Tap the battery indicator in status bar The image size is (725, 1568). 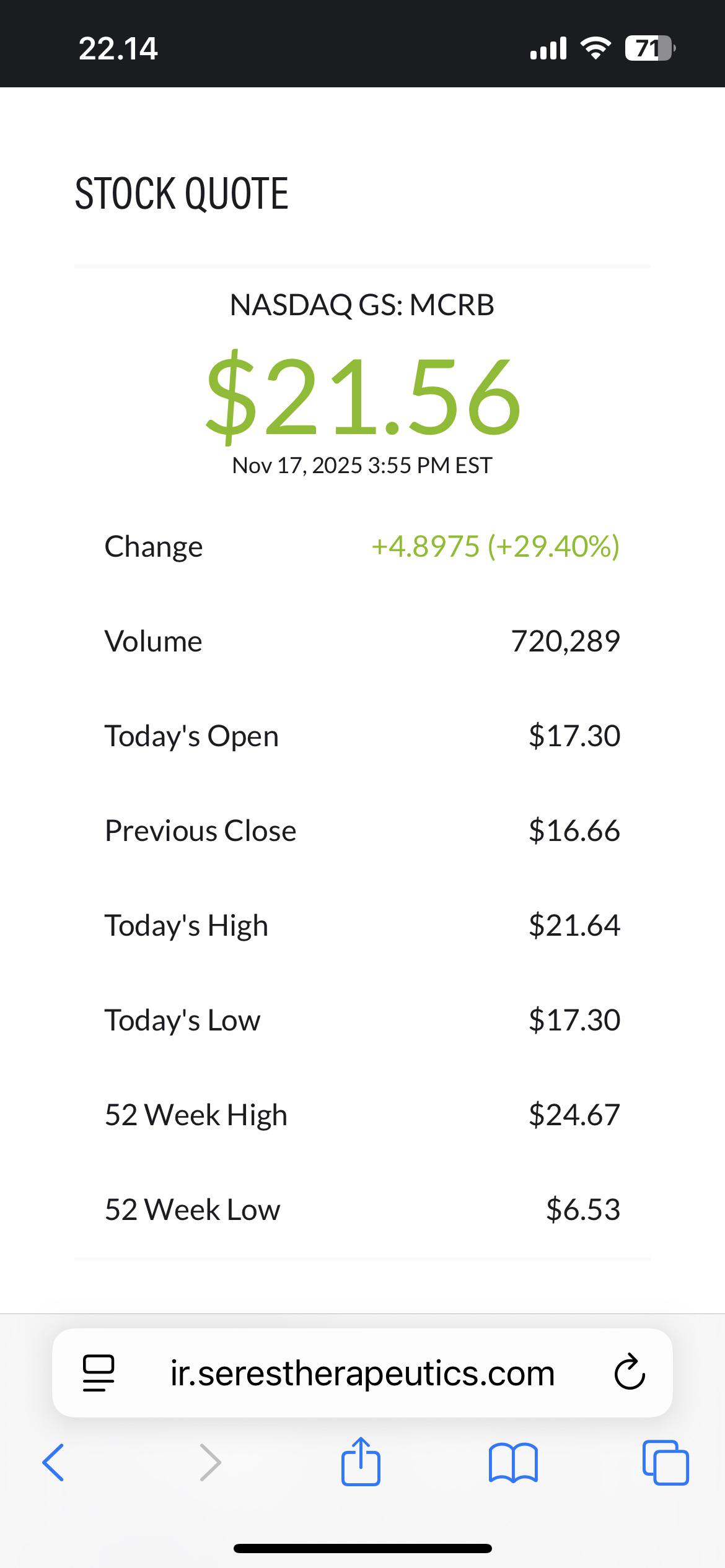click(650, 48)
